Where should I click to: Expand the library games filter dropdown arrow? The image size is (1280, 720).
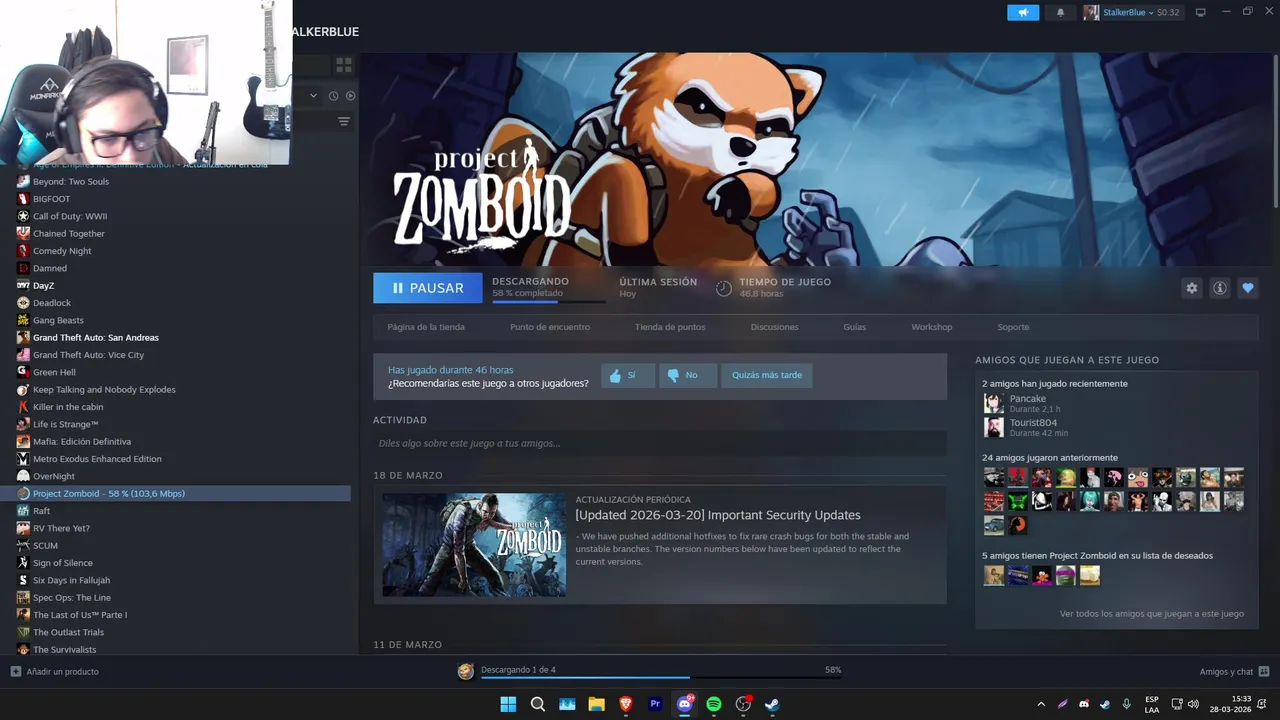(313, 96)
